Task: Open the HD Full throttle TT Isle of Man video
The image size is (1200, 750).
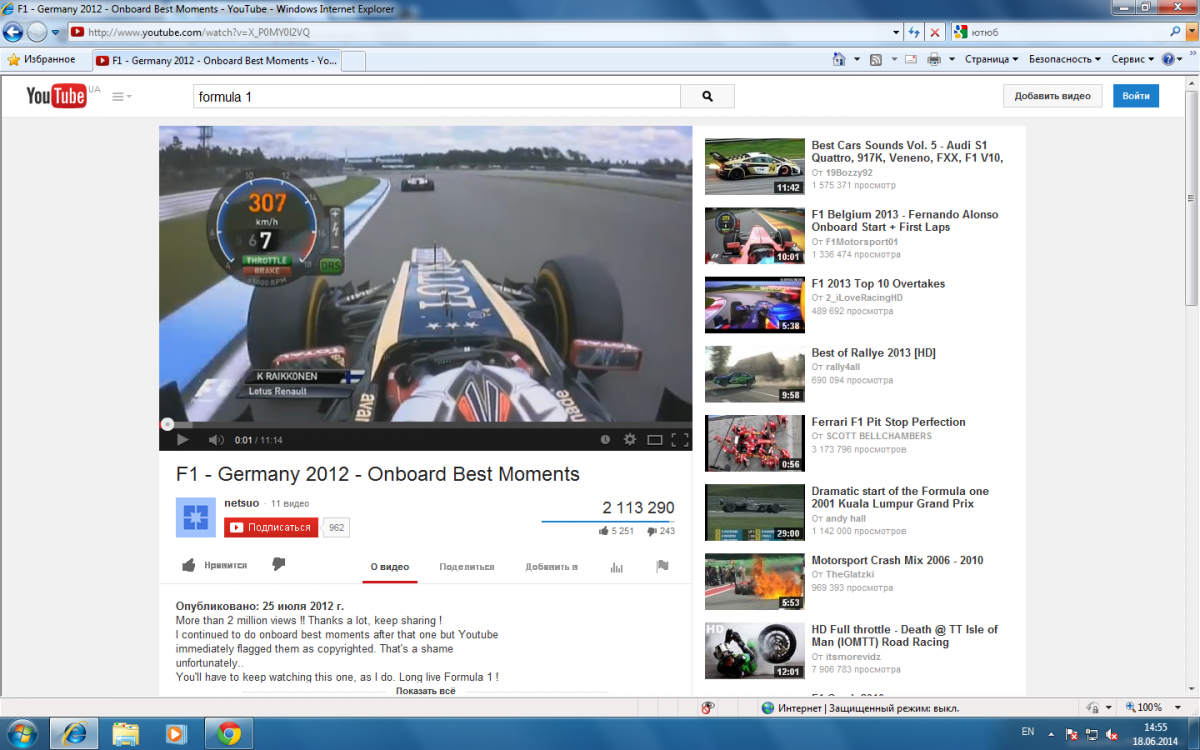Action: click(x=904, y=636)
